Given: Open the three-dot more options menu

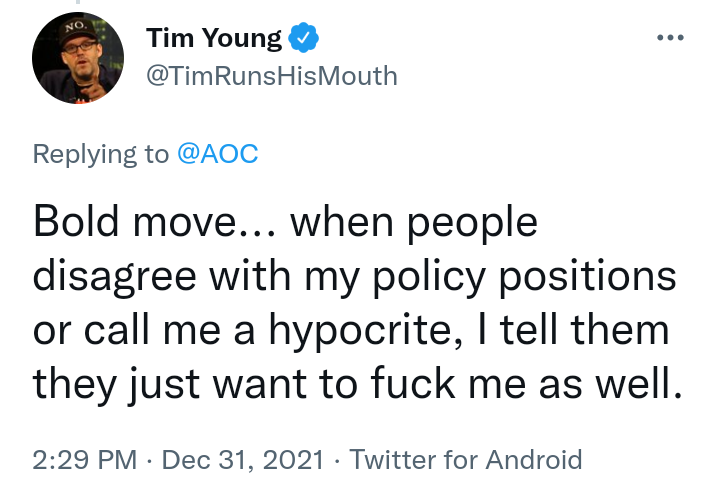Looking at the screenshot, I should click(670, 37).
